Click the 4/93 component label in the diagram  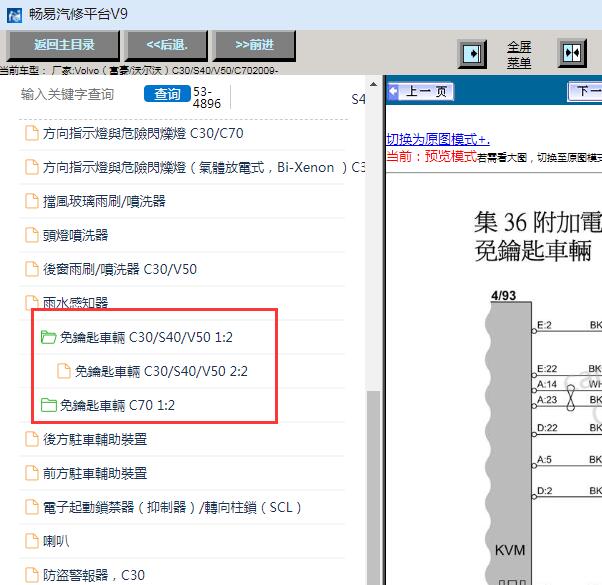(503, 295)
